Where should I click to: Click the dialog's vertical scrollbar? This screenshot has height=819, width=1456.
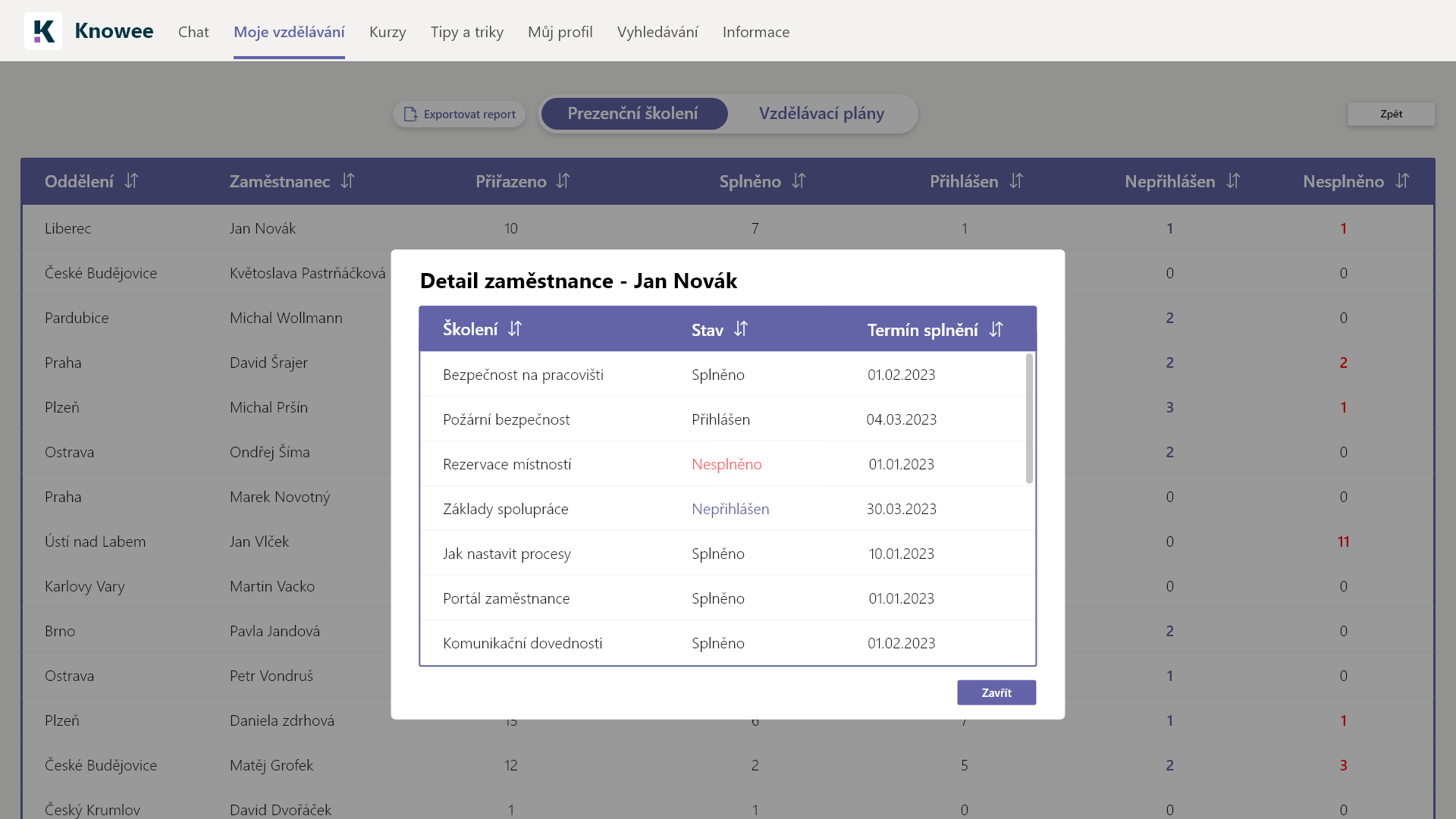point(1029,418)
